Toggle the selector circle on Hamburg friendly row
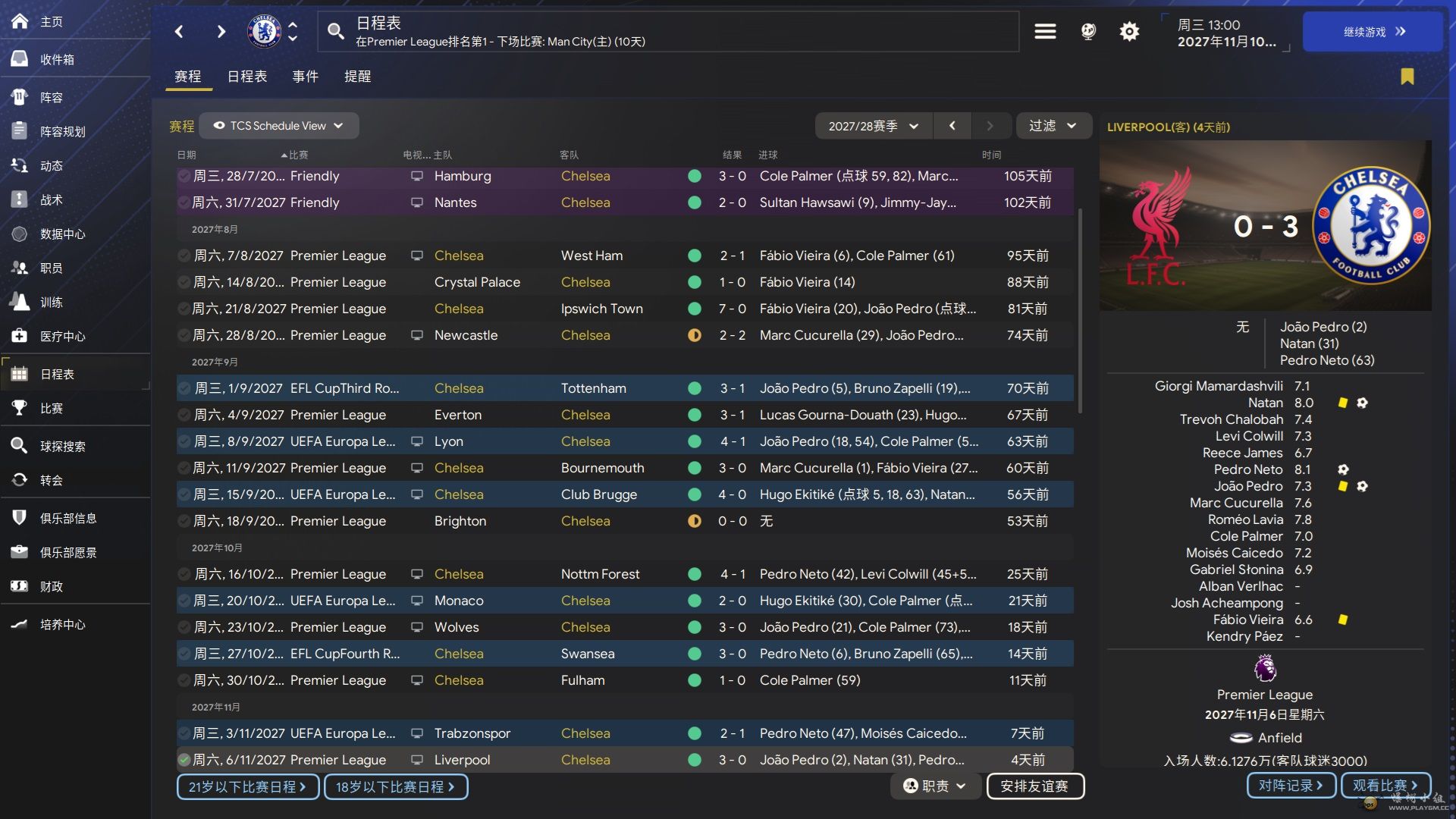Image resolution: width=1456 pixels, height=819 pixels. [184, 176]
